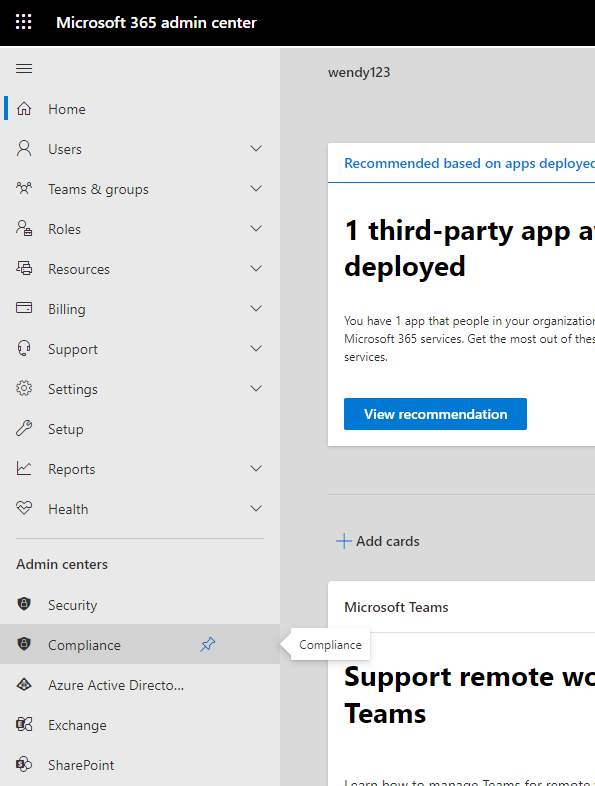Viewport: 595px width, 786px height.
Task: Open the app launcher waffle icon
Action: point(24,22)
